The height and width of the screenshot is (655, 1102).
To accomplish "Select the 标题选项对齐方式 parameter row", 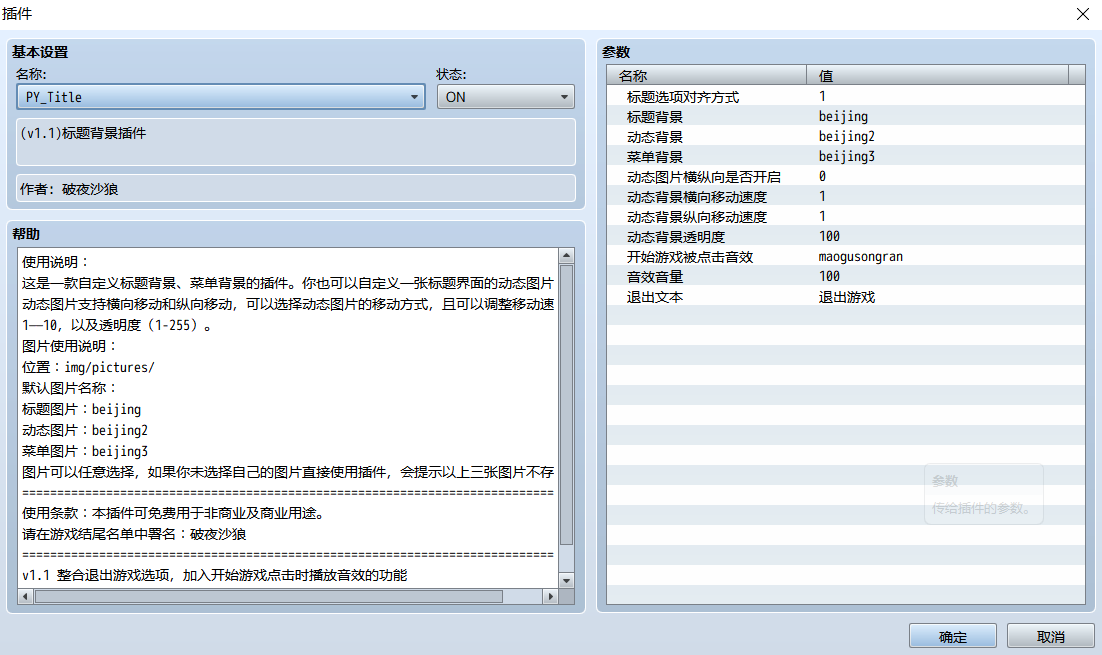I will (x=845, y=96).
